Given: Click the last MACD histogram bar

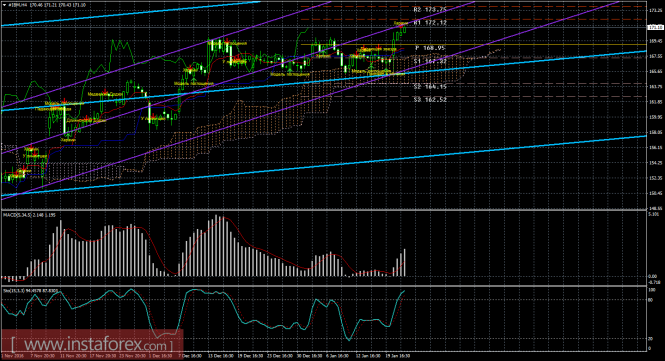Looking at the screenshot, I should click(x=405, y=263).
